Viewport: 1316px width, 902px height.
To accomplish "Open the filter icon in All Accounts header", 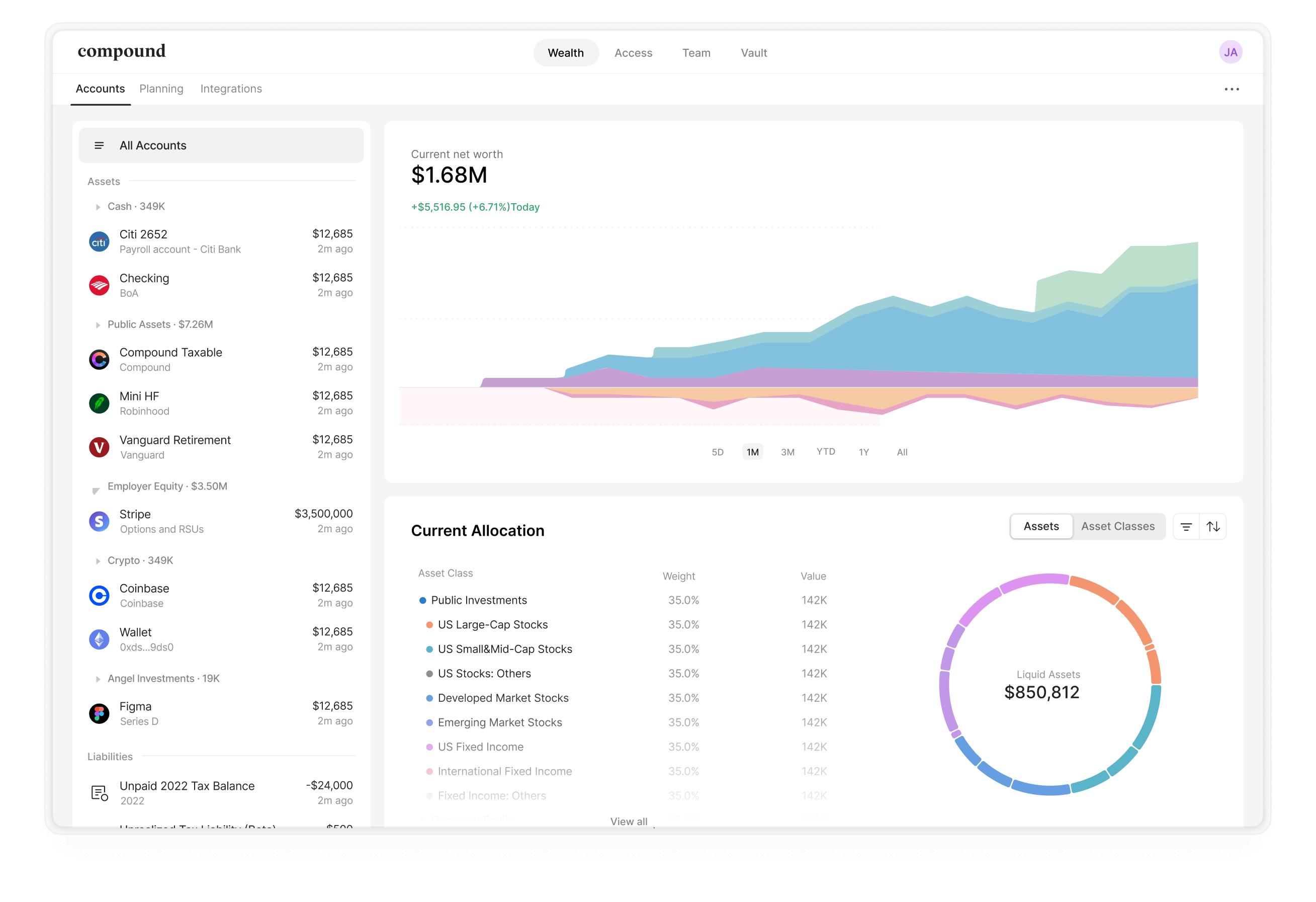I will (x=99, y=145).
